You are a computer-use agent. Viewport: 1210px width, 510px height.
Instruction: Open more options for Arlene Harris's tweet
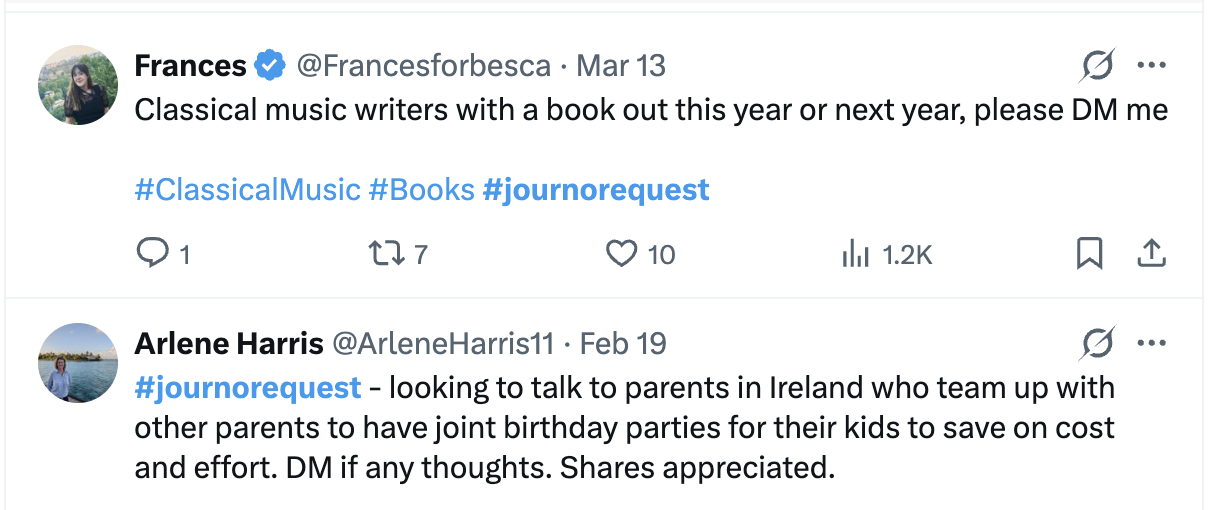[x=1152, y=345]
